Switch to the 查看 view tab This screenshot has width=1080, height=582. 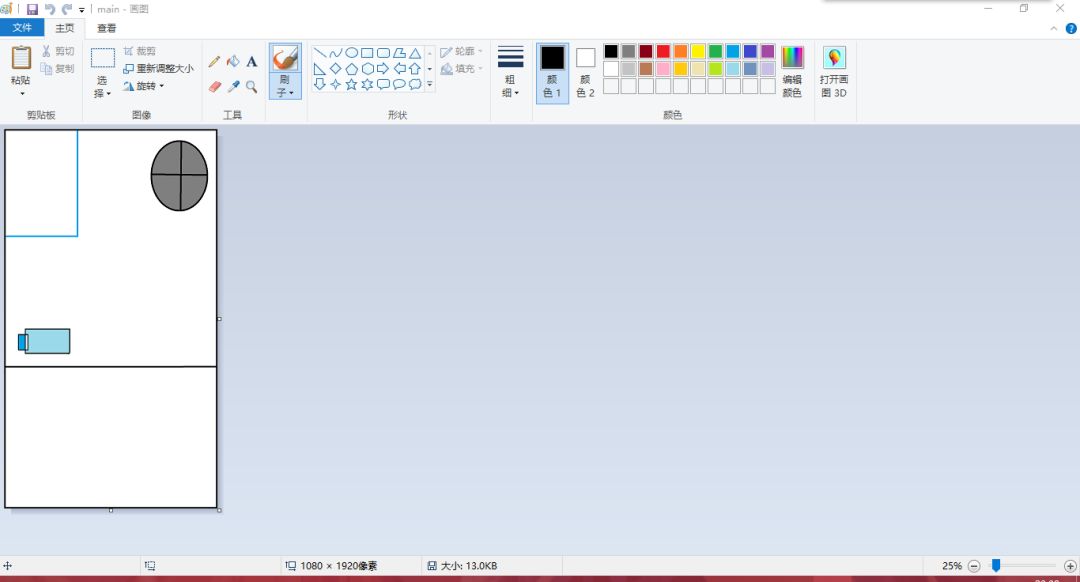[x=106, y=28]
